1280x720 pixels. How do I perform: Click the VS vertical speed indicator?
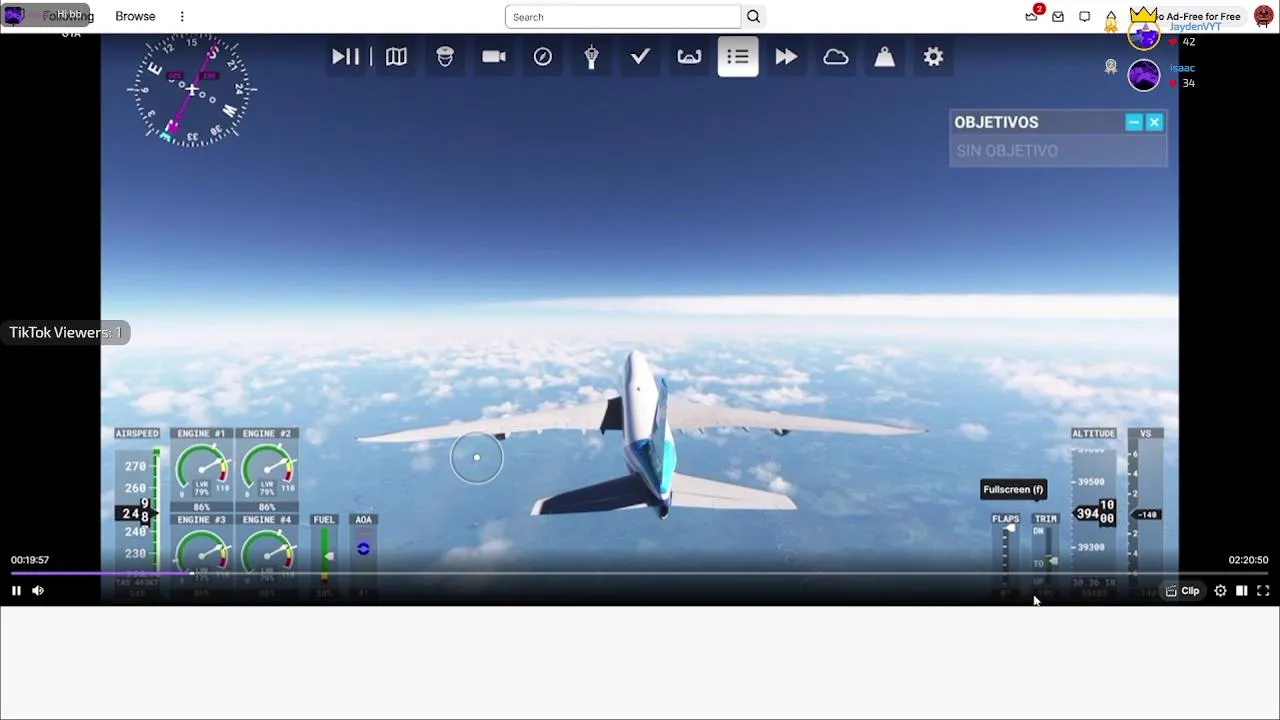pos(1146,514)
